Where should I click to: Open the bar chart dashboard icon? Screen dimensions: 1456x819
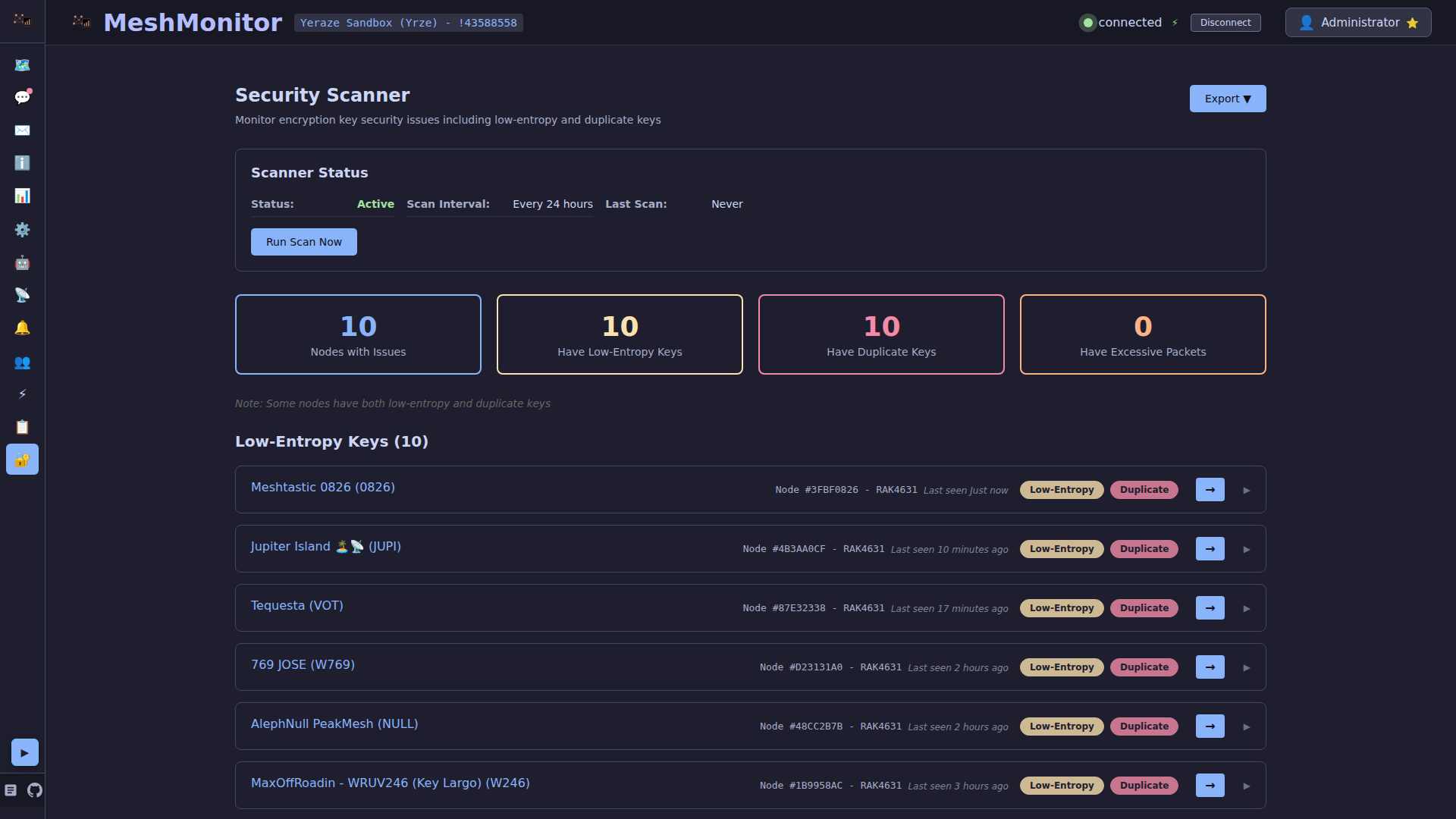click(x=22, y=196)
